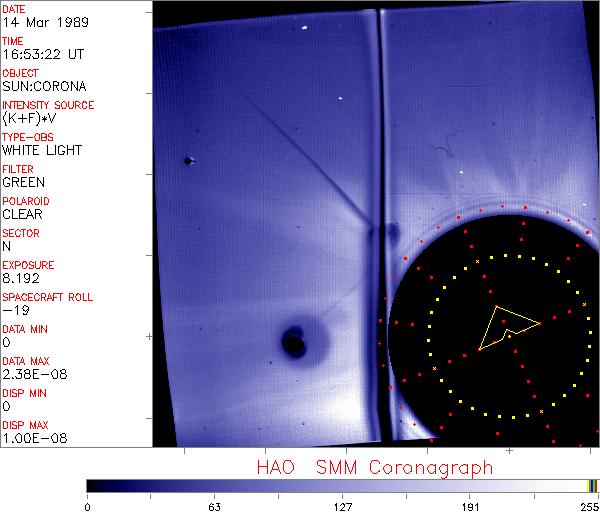The width and height of the screenshot is (600, 512).
Task: Click the WHITE LIGHT observation type
Action: 41,150
